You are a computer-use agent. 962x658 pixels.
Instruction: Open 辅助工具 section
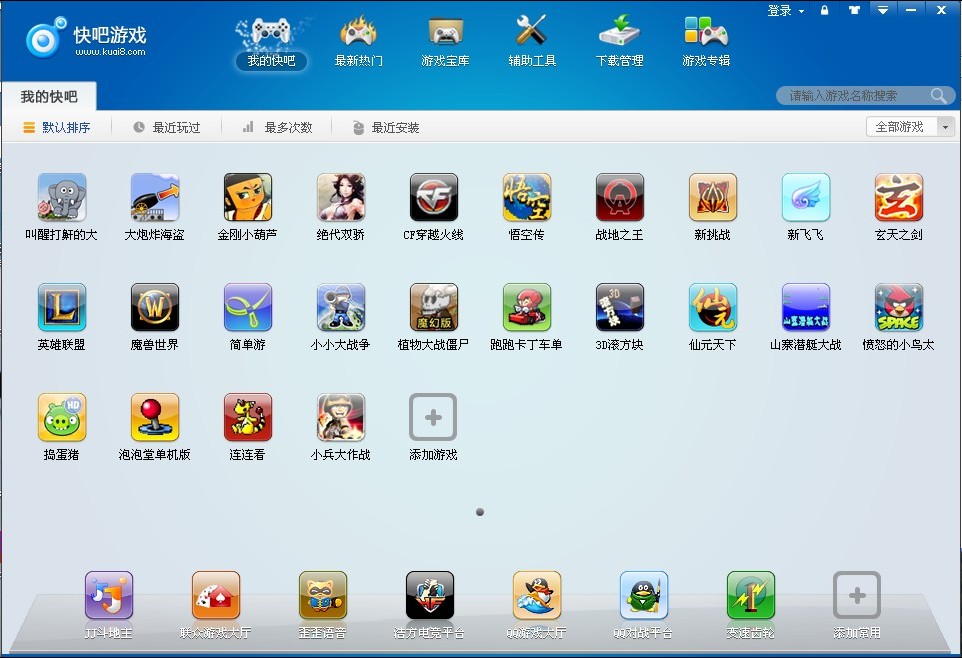(x=532, y=43)
